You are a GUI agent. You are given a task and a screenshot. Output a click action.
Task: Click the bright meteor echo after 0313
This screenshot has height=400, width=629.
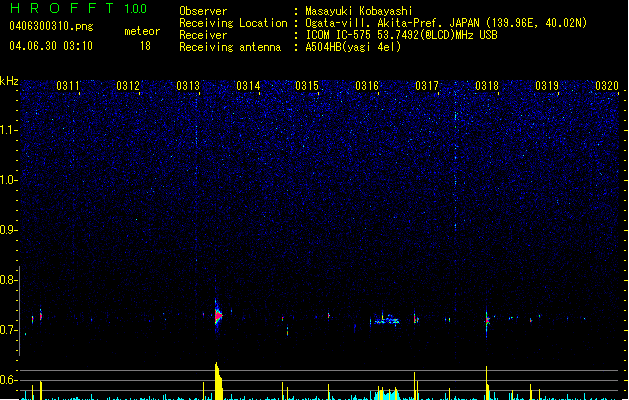click(x=218, y=315)
